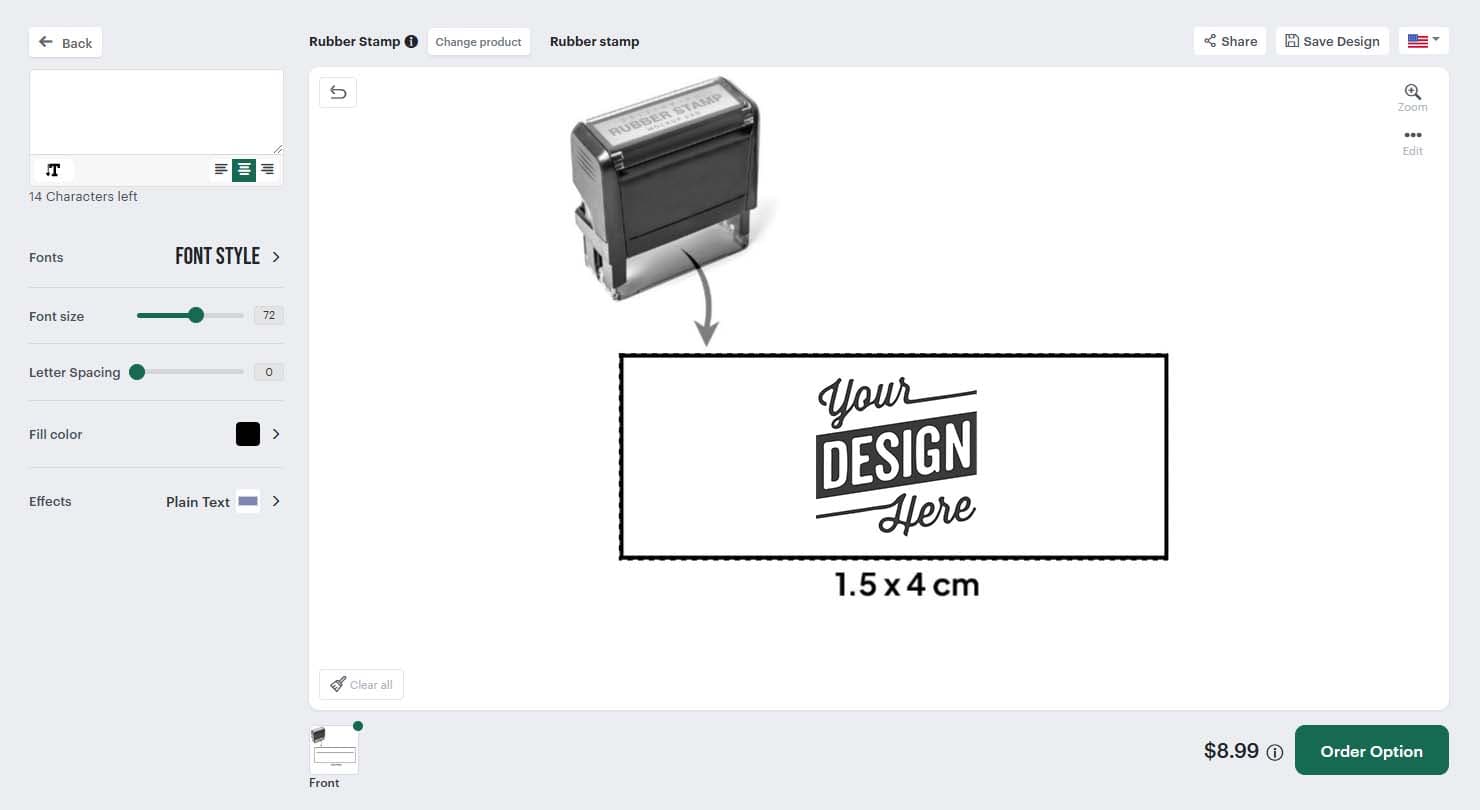Image resolution: width=1480 pixels, height=810 pixels.
Task: Click the undo arrow icon on canvas
Action: [x=338, y=93]
